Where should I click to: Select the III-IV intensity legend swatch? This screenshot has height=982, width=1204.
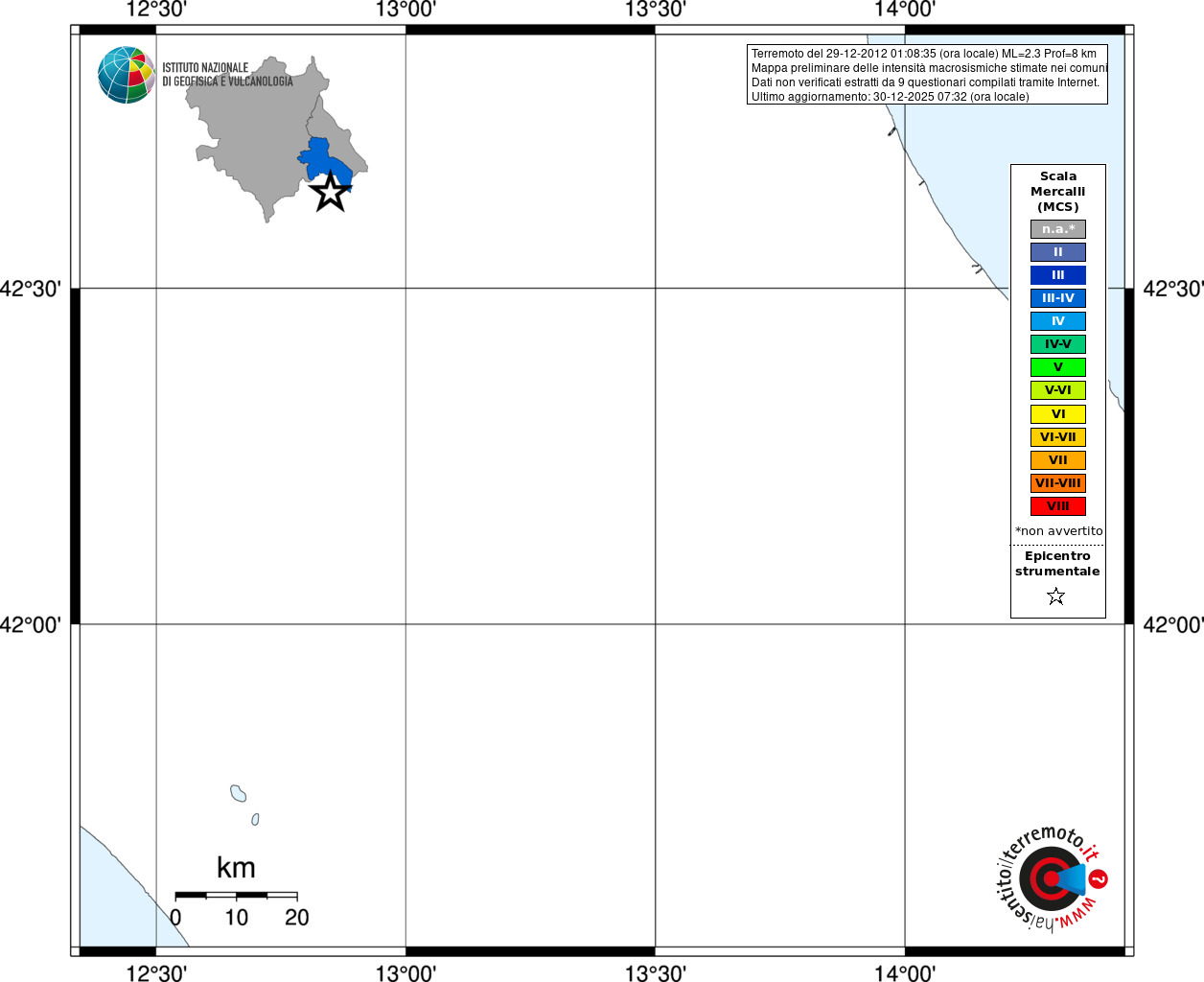pyautogui.click(x=1058, y=298)
